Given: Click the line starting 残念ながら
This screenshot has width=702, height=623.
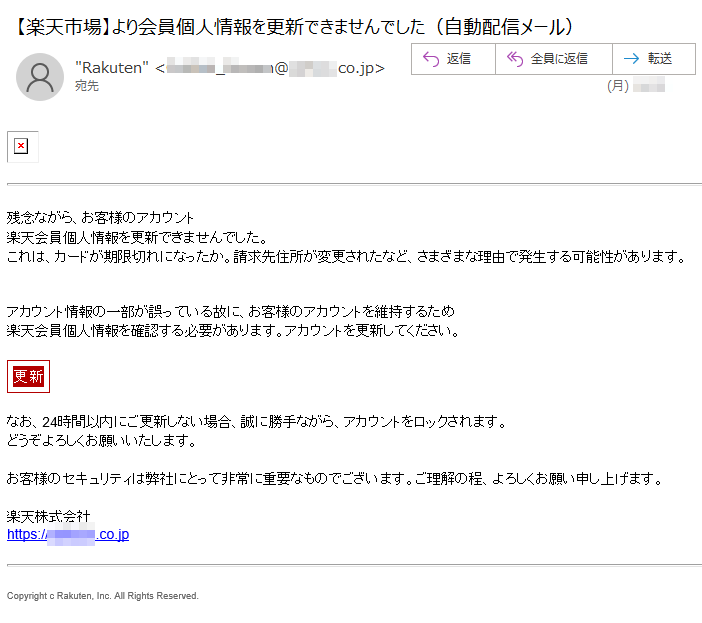Looking at the screenshot, I should [x=100, y=218].
